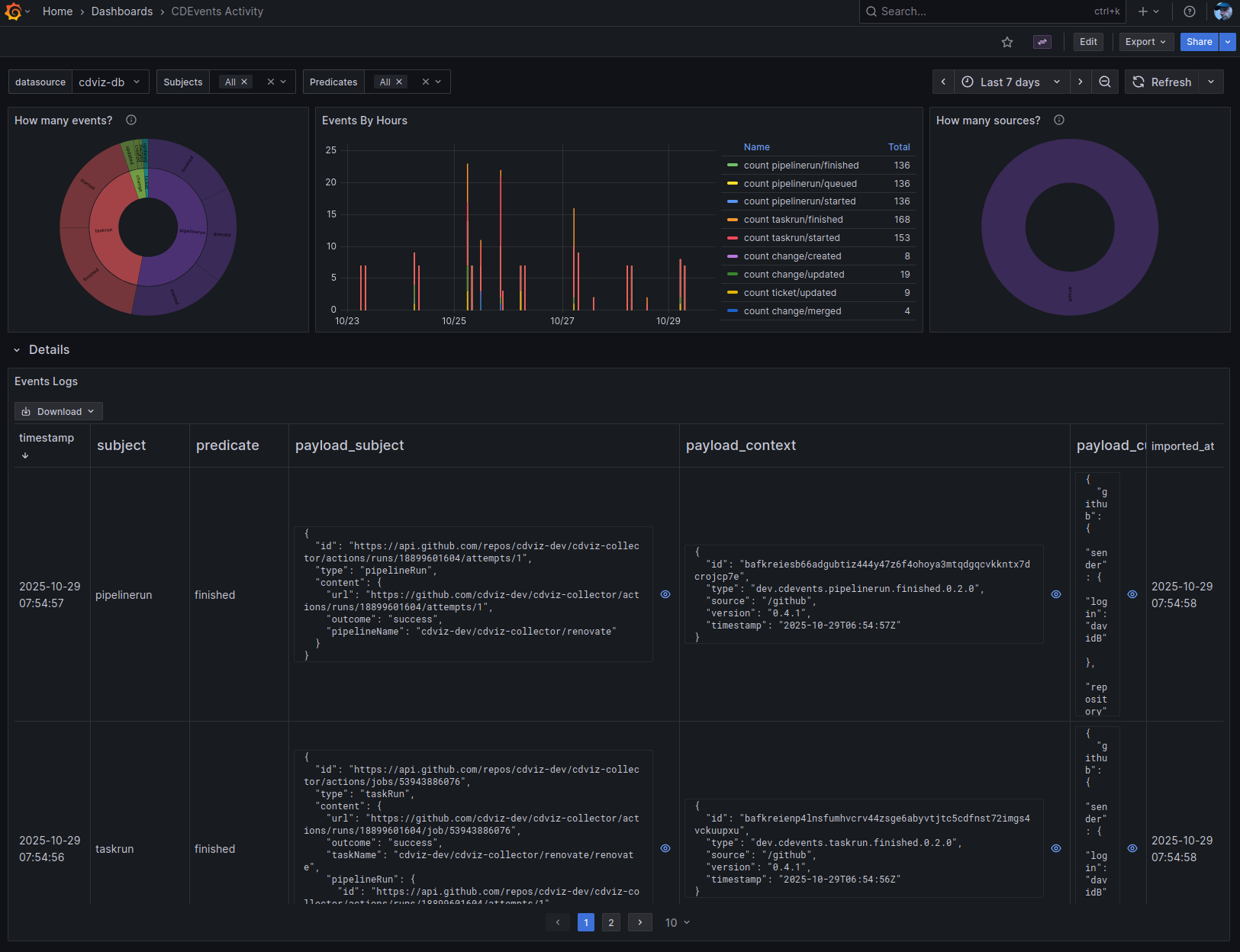This screenshot has width=1240, height=952.
Task: Open the user avatar profile menu
Action: pos(1223,11)
